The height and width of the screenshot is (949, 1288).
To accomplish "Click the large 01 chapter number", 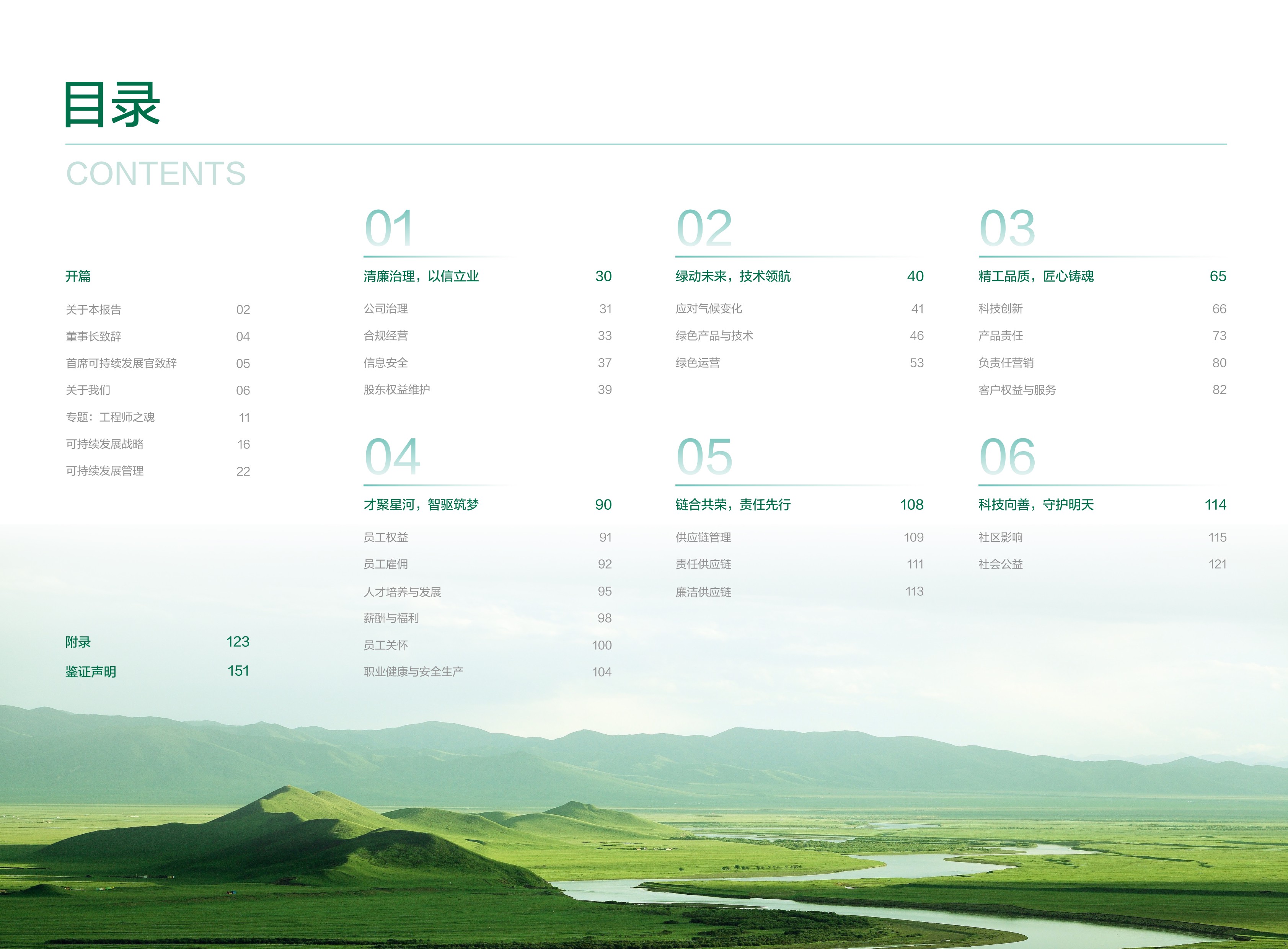I will [x=389, y=228].
